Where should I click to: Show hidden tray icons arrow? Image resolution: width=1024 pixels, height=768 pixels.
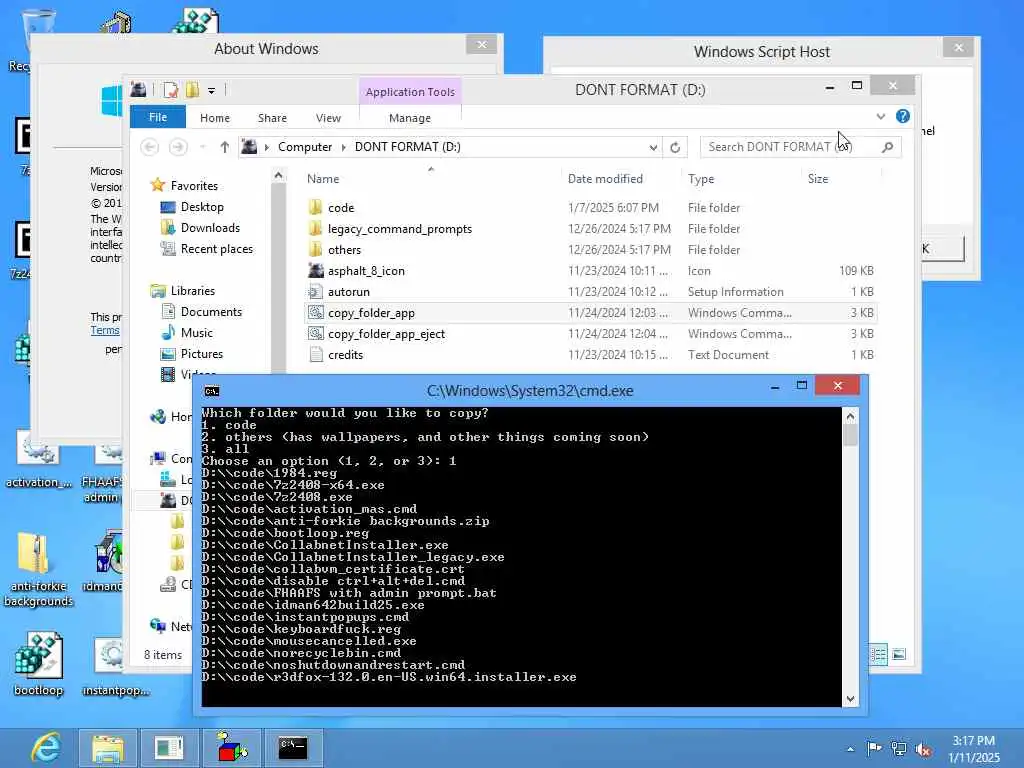[850, 749]
